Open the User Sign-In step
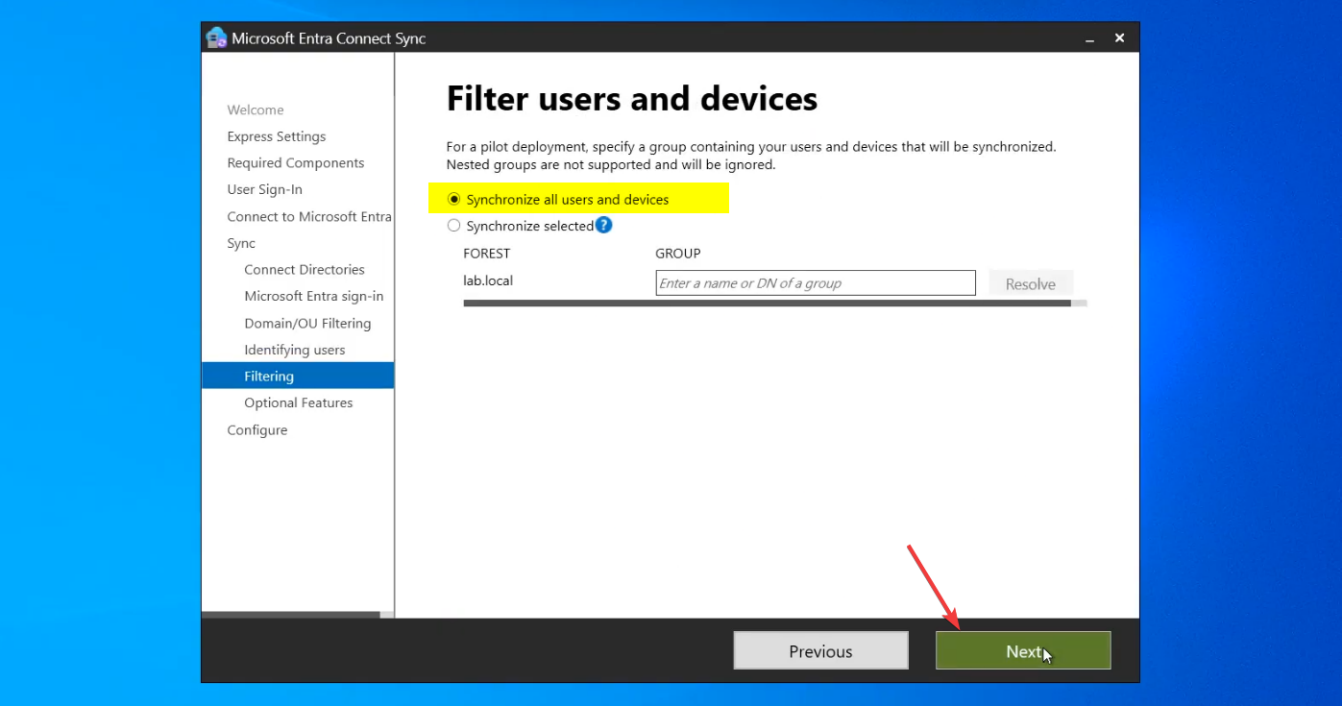This screenshot has width=1342, height=706. 264,189
